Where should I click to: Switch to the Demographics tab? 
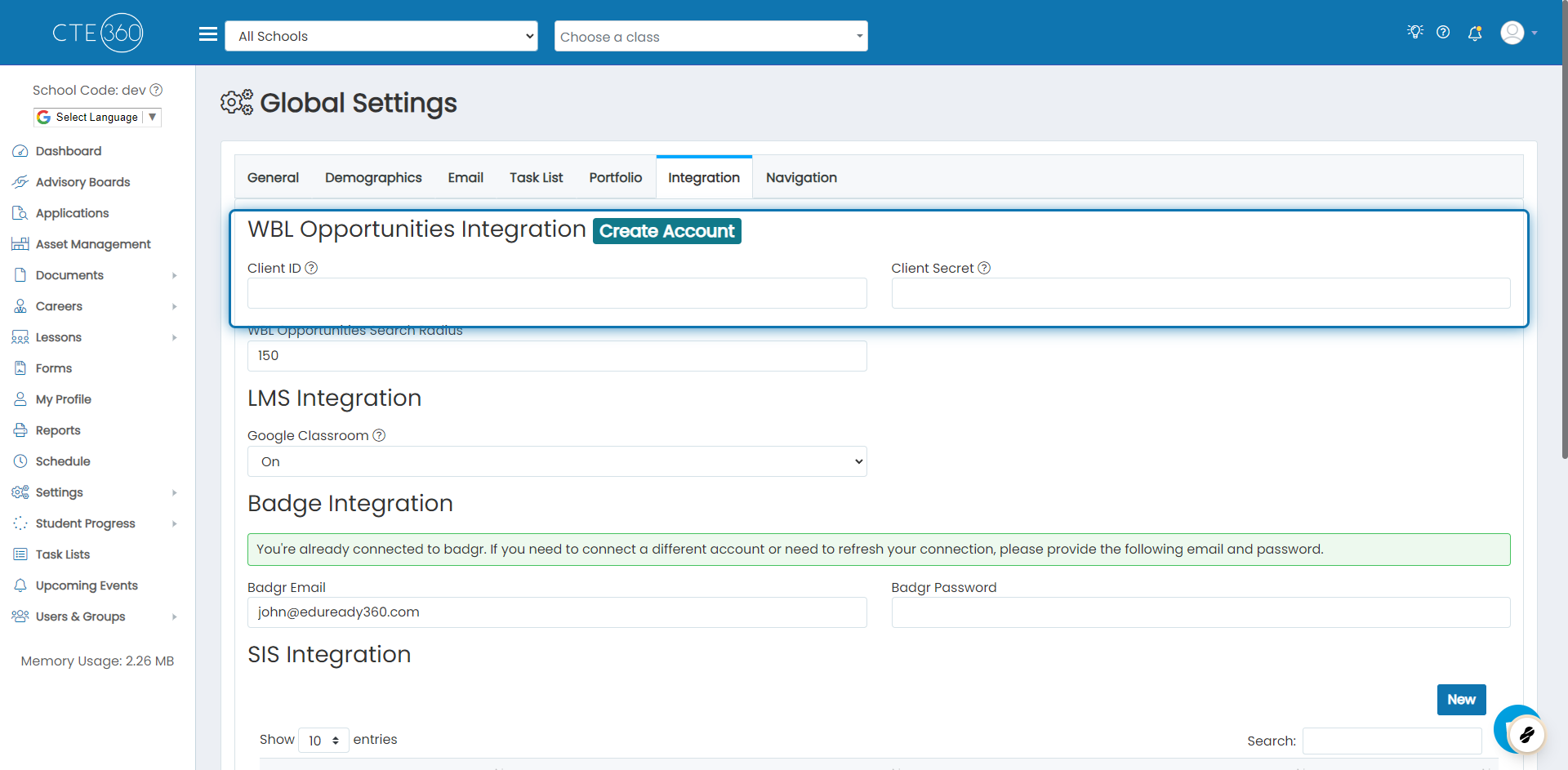(373, 177)
